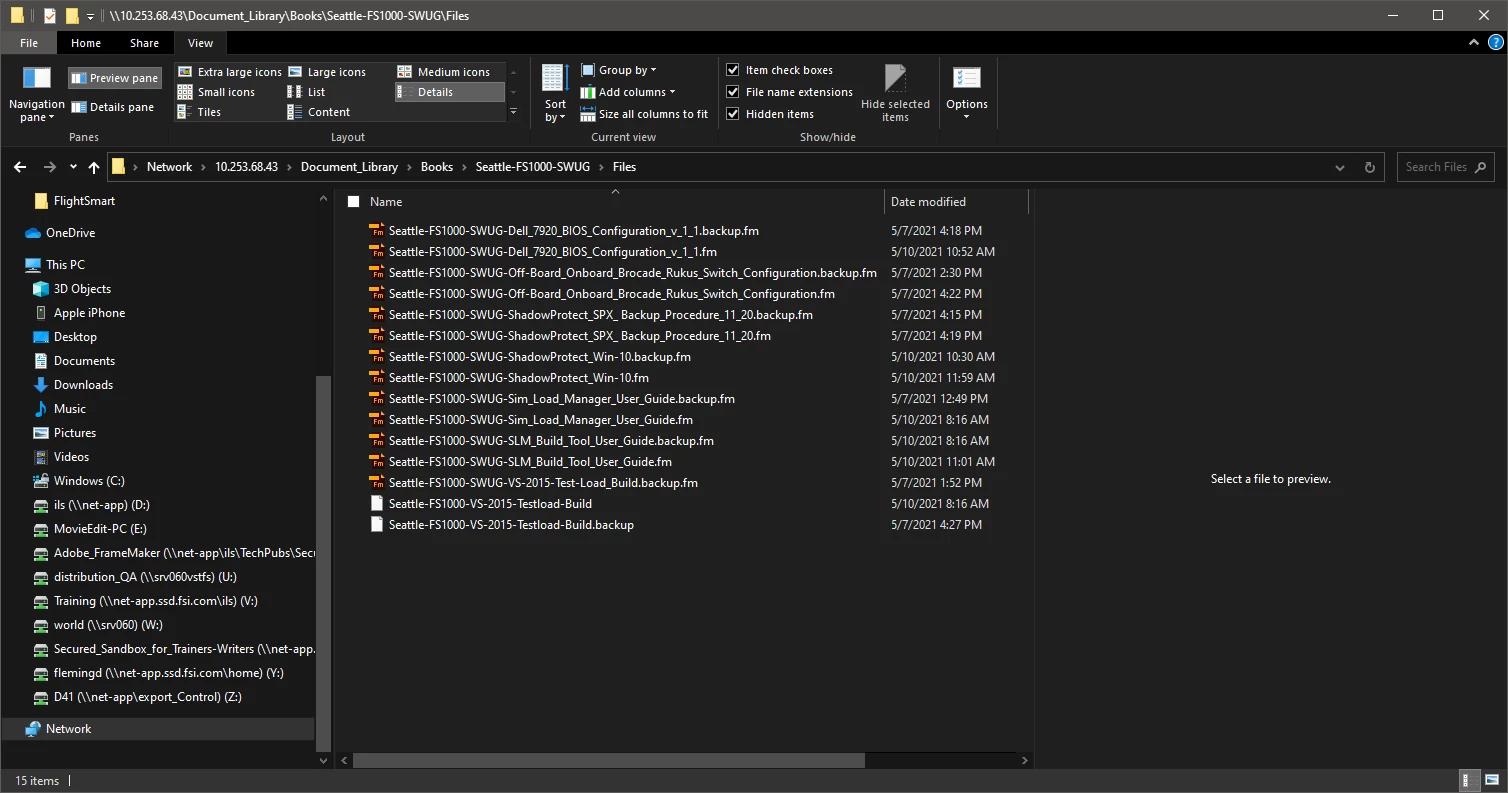Select Network in navigation pane
This screenshot has height=793, width=1508.
tap(68, 729)
